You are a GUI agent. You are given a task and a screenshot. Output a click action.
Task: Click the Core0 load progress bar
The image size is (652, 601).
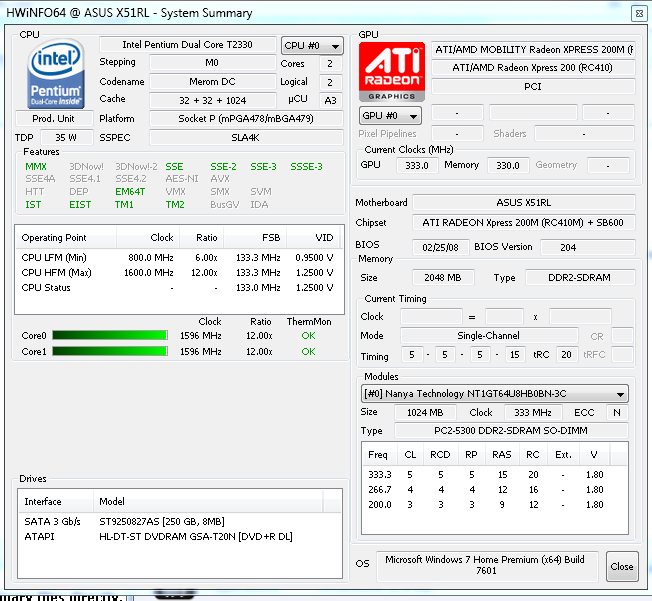tap(110, 336)
